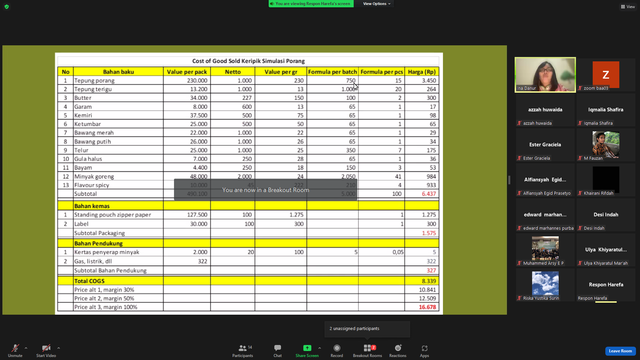Click 'Price alt 1, margin 30%' cell
640x360 pixels.
(x=118, y=290)
